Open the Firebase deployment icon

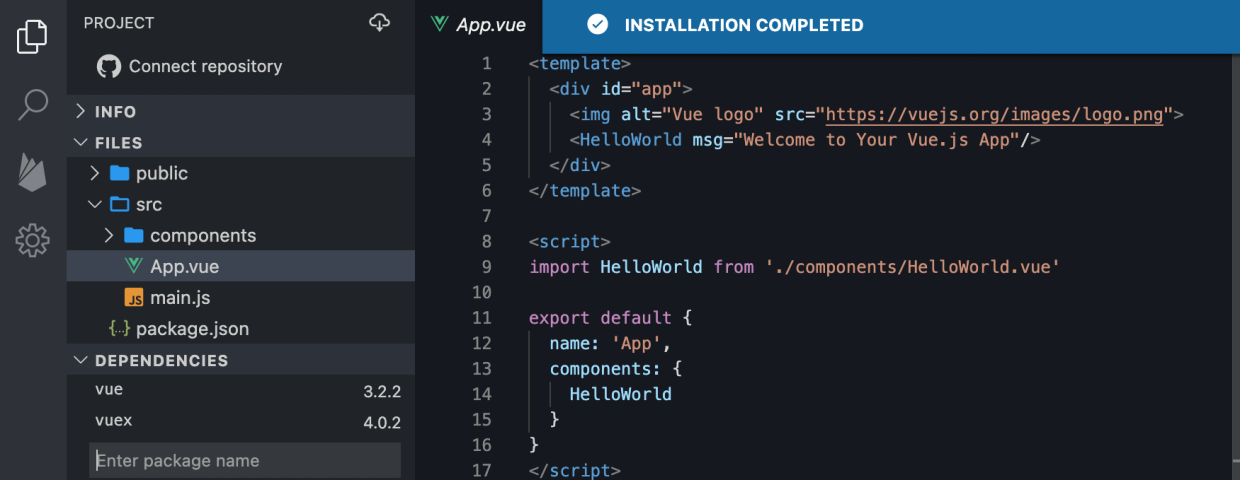[32, 172]
